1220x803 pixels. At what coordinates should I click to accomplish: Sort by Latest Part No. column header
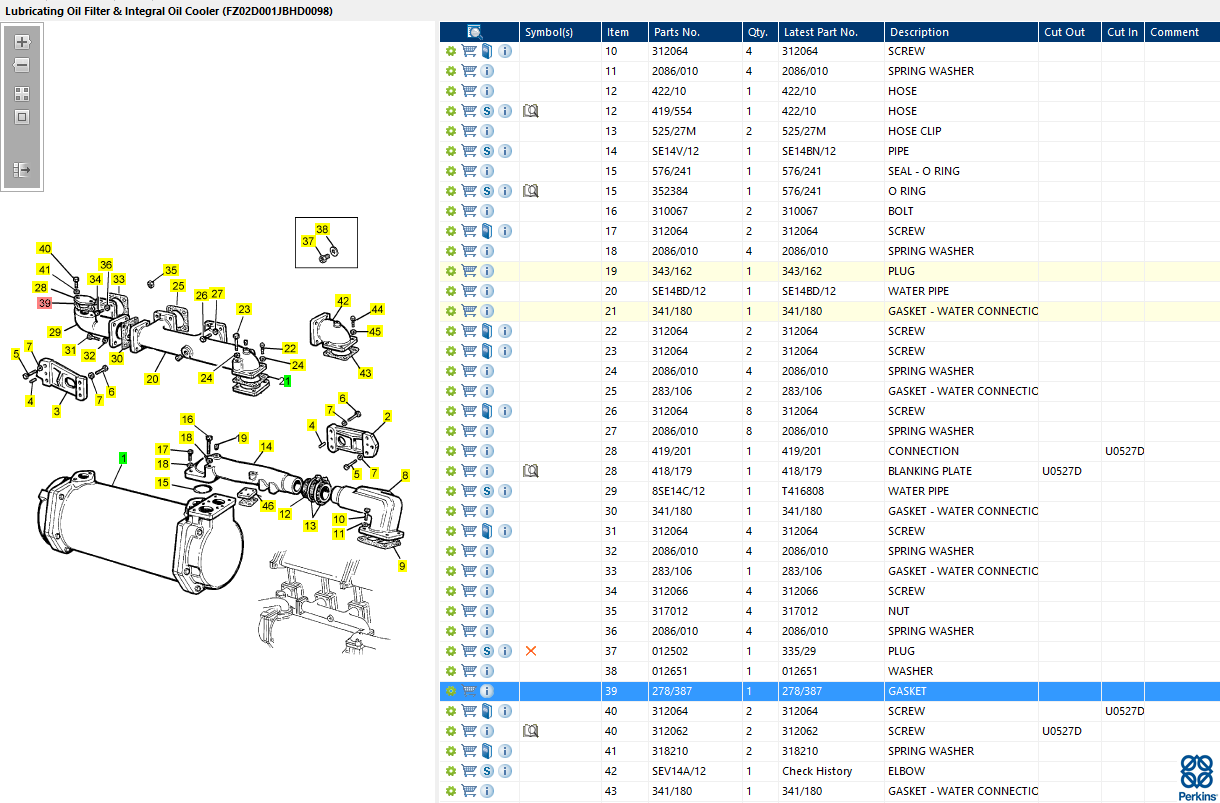point(830,32)
